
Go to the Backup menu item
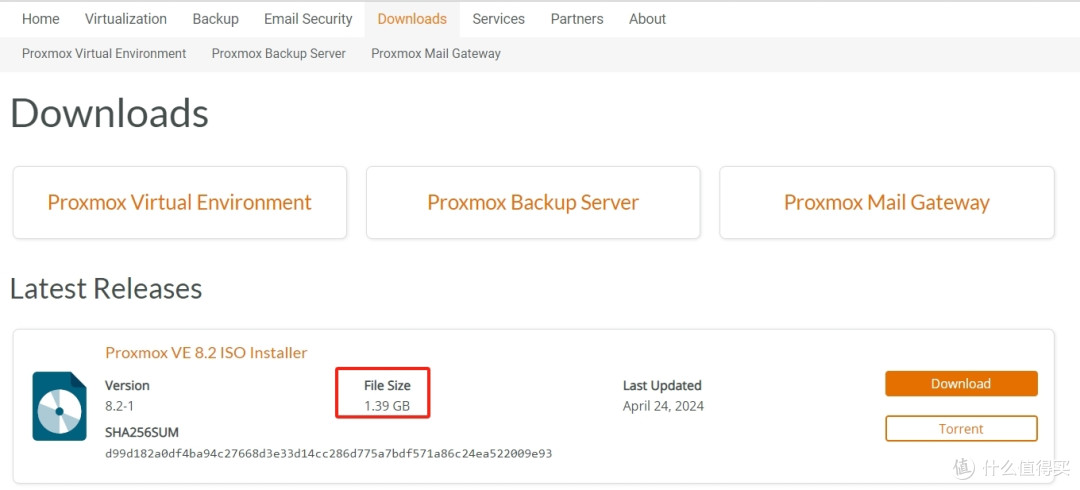pyautogui.click(x=215, y=19)
